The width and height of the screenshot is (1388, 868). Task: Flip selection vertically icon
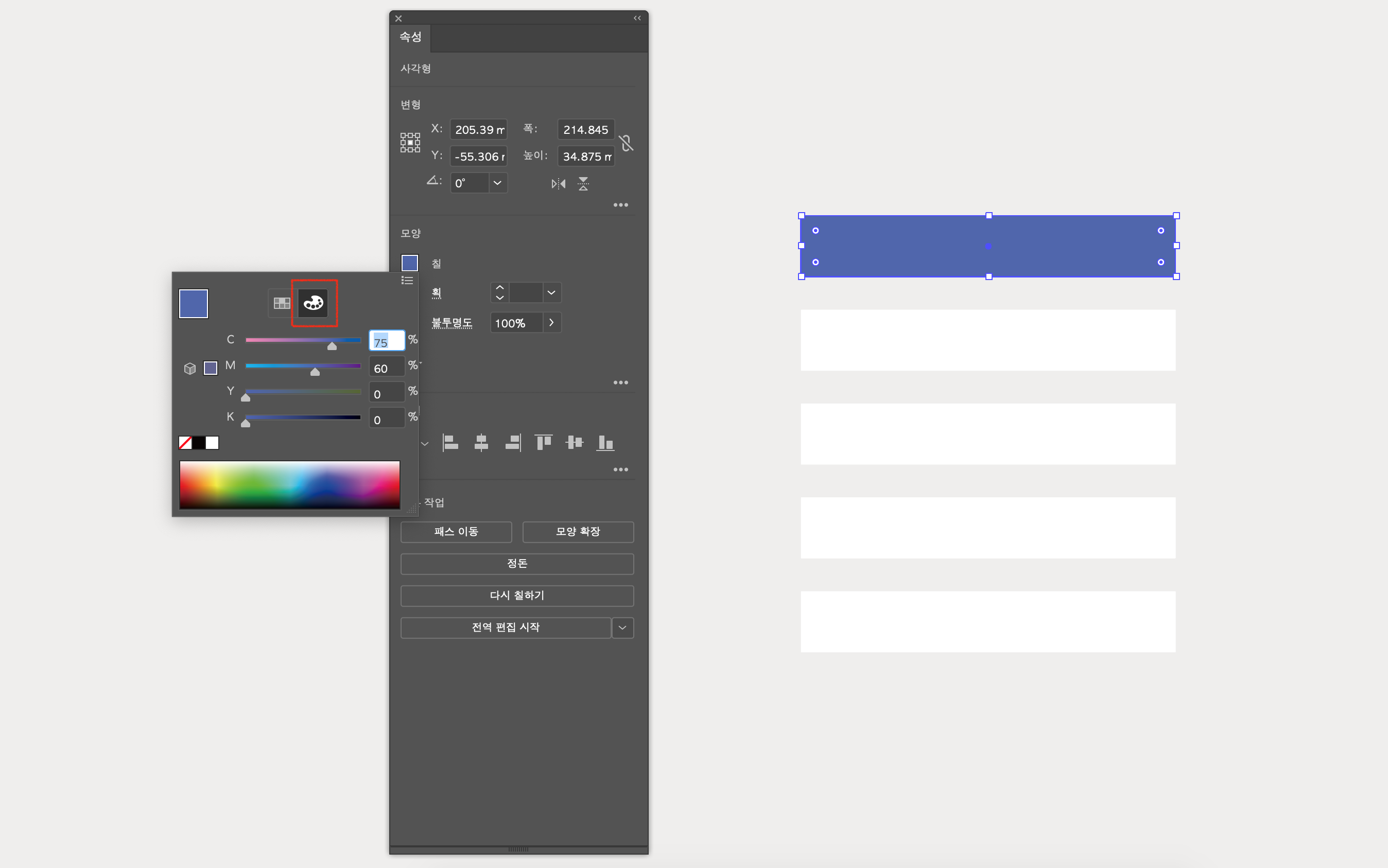coord(583,184)
